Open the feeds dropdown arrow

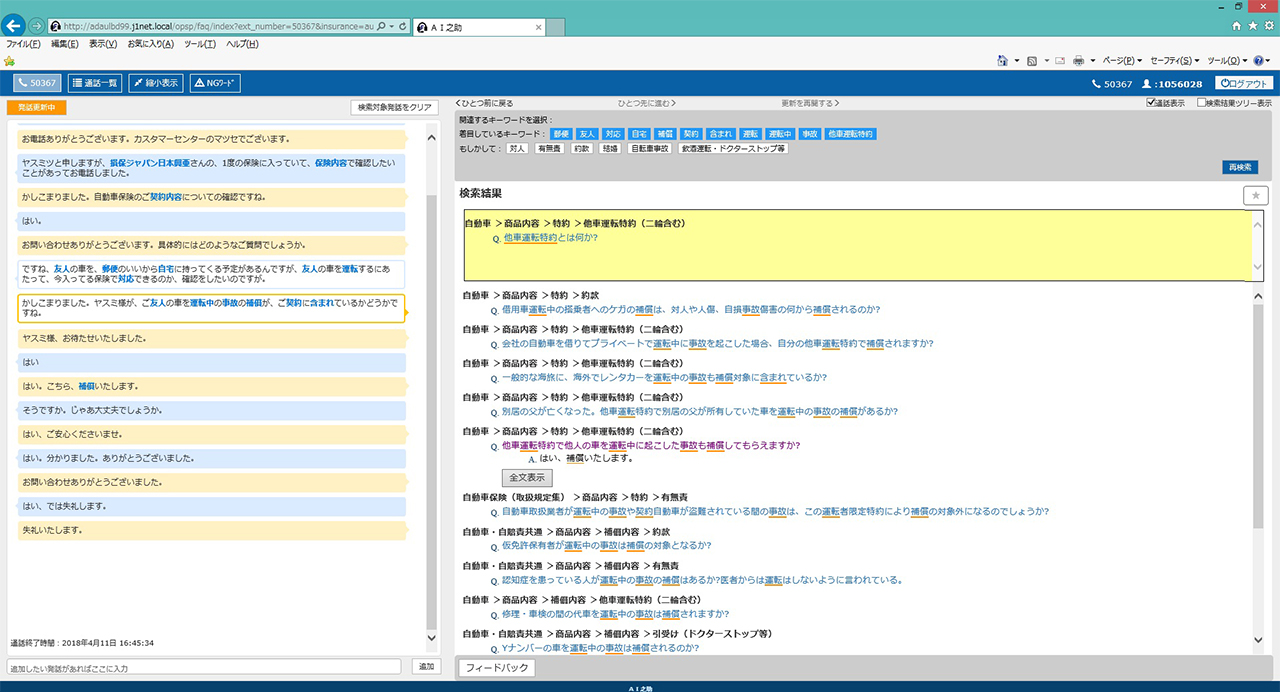(1045, 60)
